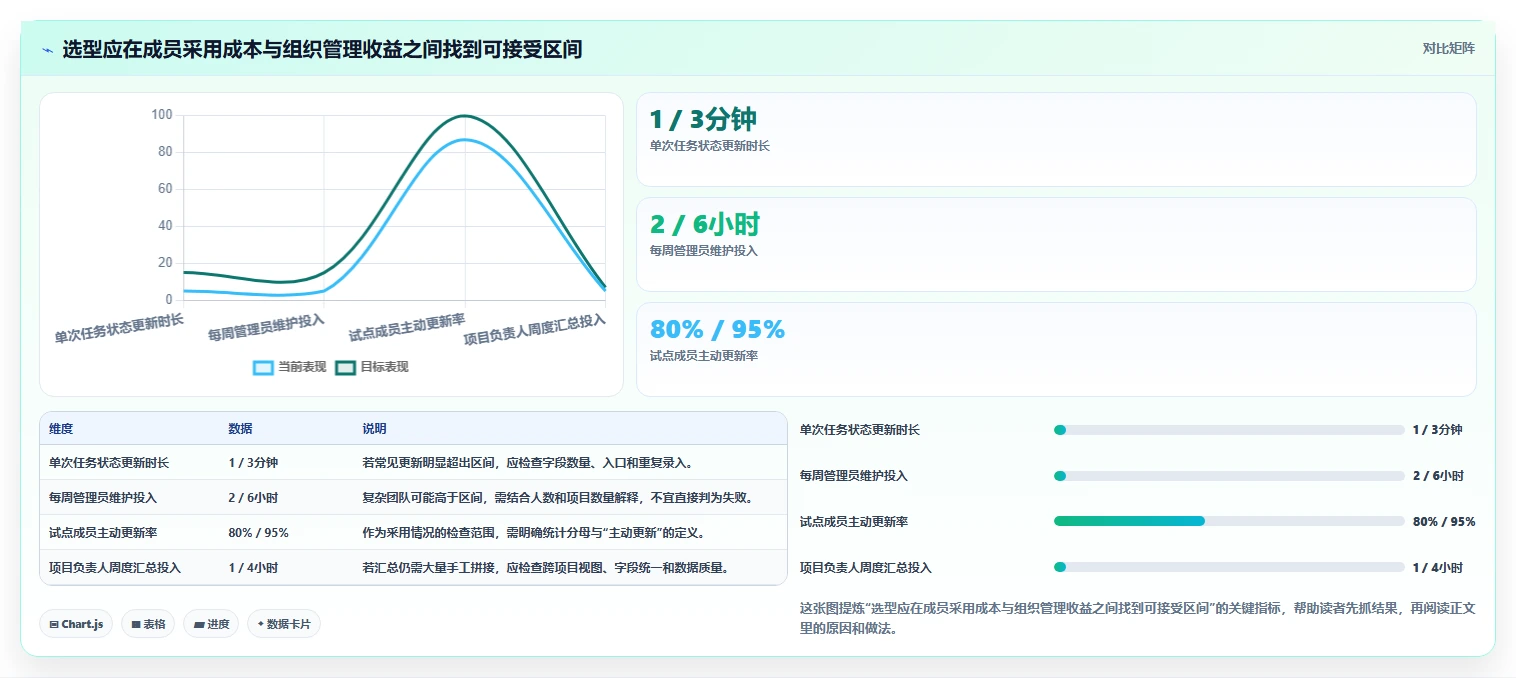Click the chart's 项目负责人周度汇总投入 axis label
1516x678 pixels.
535,329
